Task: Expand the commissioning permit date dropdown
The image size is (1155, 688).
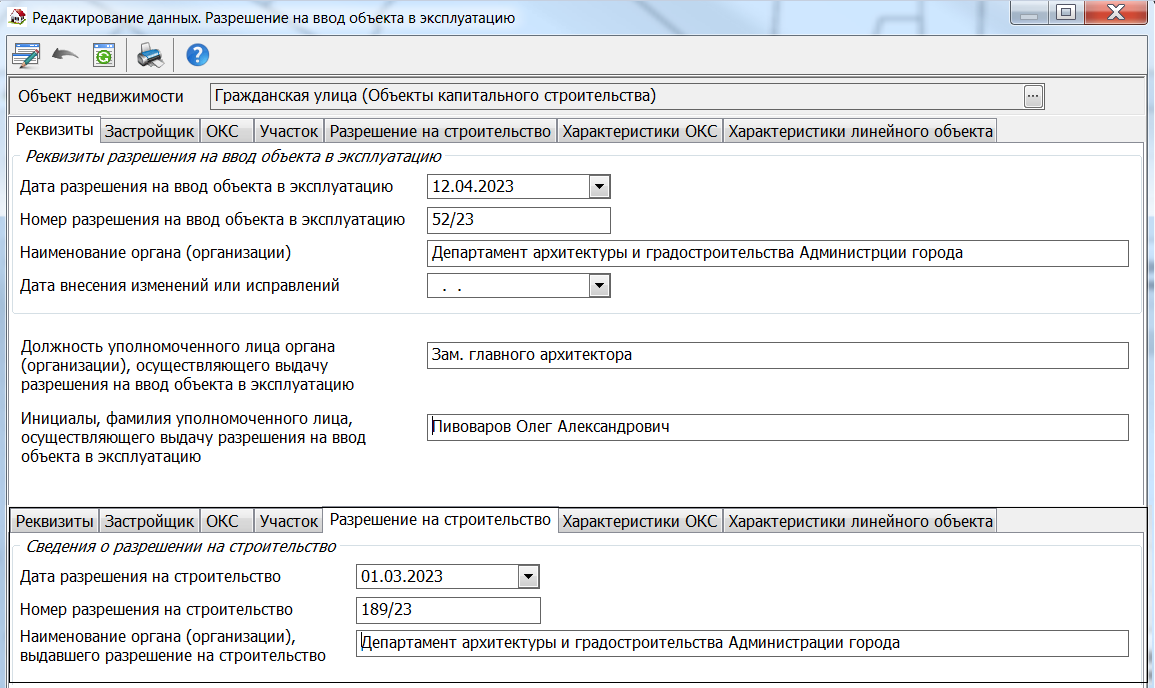Action: [599, 186]
